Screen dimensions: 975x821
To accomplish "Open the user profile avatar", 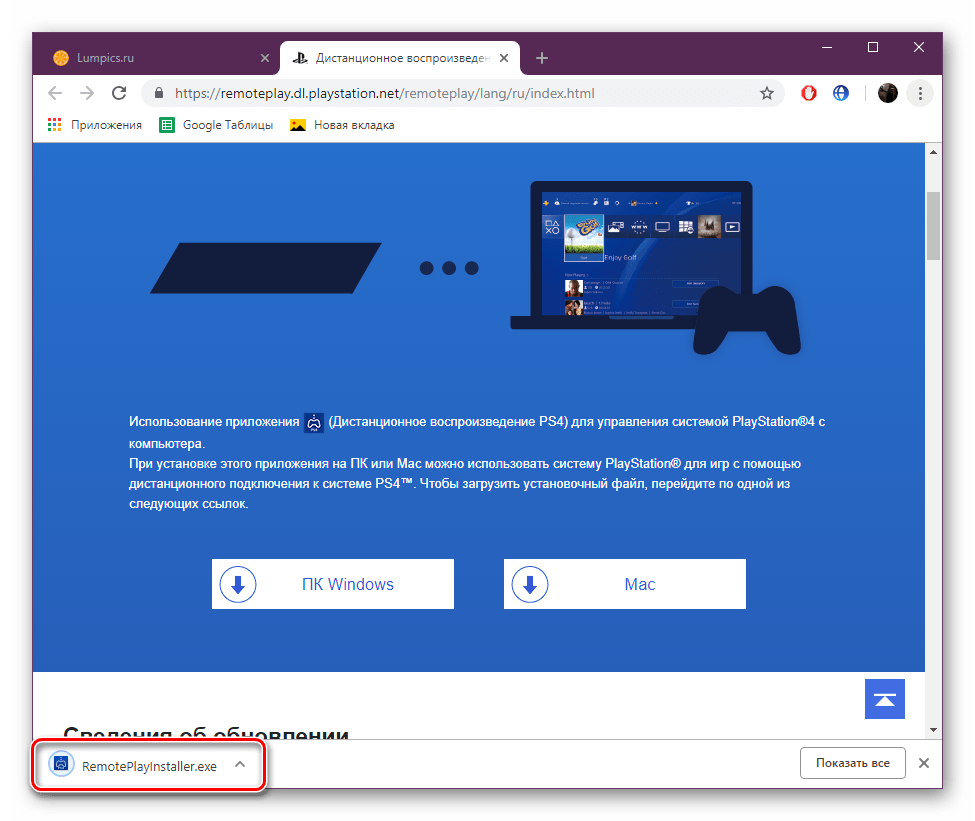I will coord(887,93).
